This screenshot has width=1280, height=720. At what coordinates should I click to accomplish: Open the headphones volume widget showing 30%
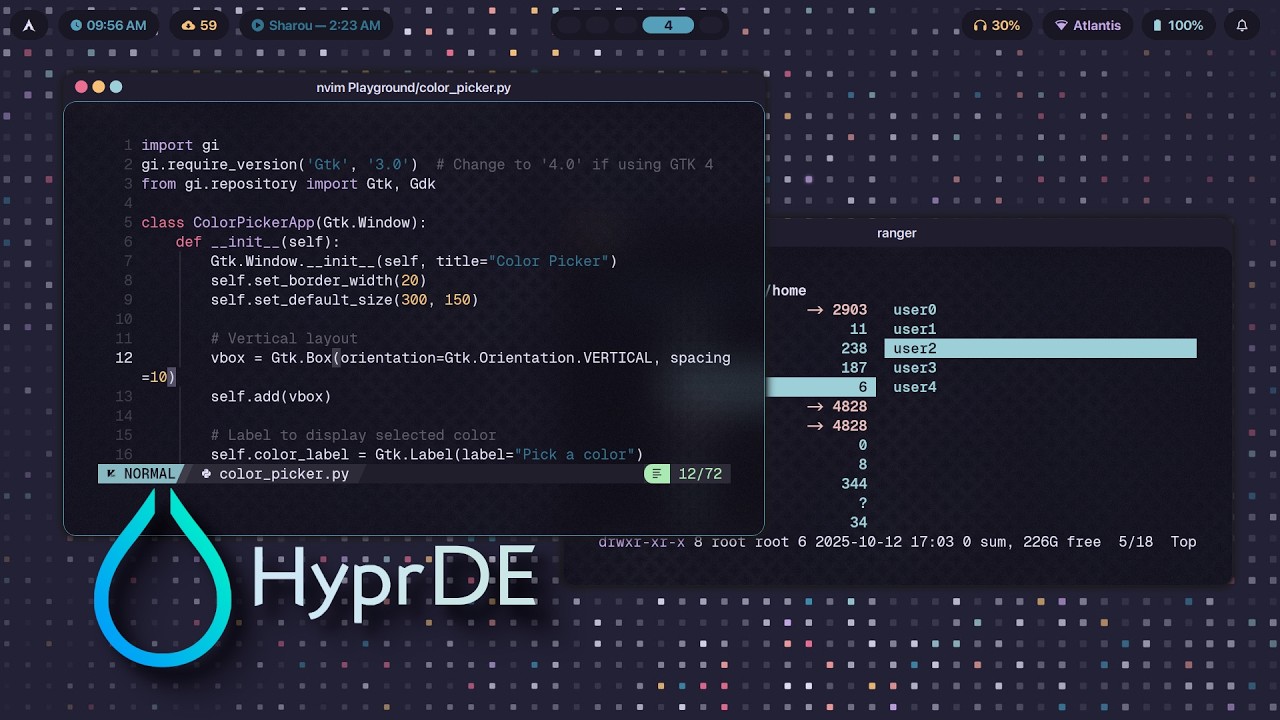point(997,25)
